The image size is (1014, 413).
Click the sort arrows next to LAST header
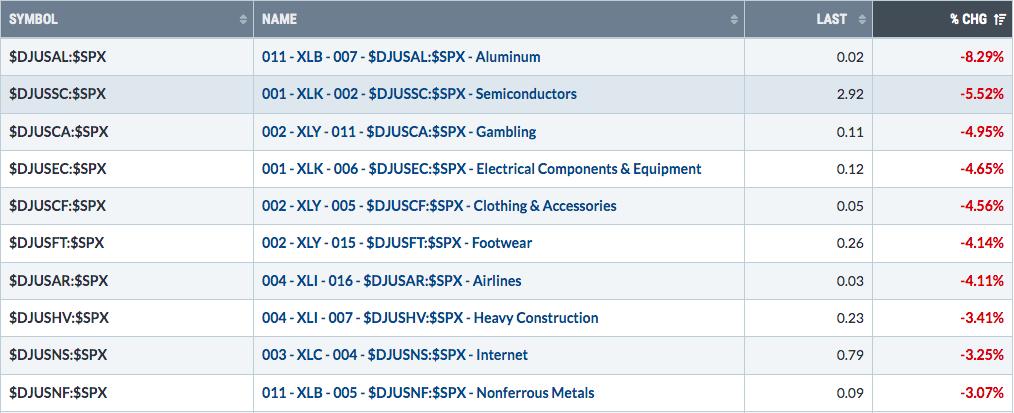click(x=862, y=19)
